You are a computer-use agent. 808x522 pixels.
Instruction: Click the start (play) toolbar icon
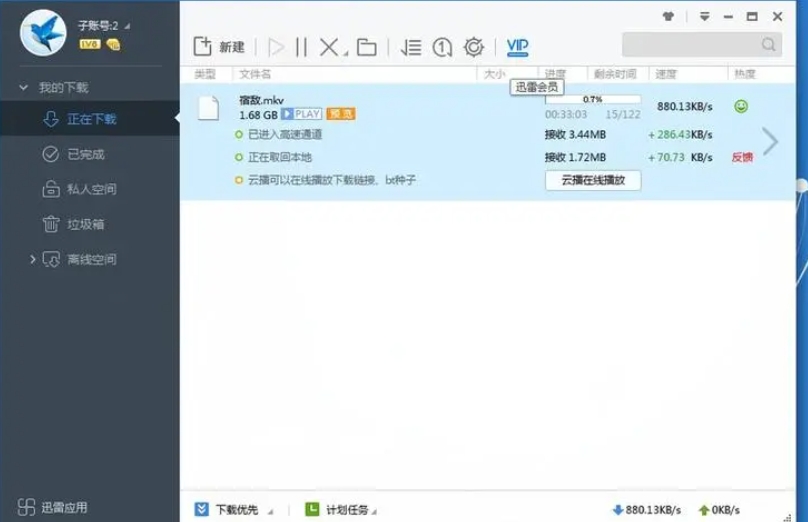[x=276, y=47]
